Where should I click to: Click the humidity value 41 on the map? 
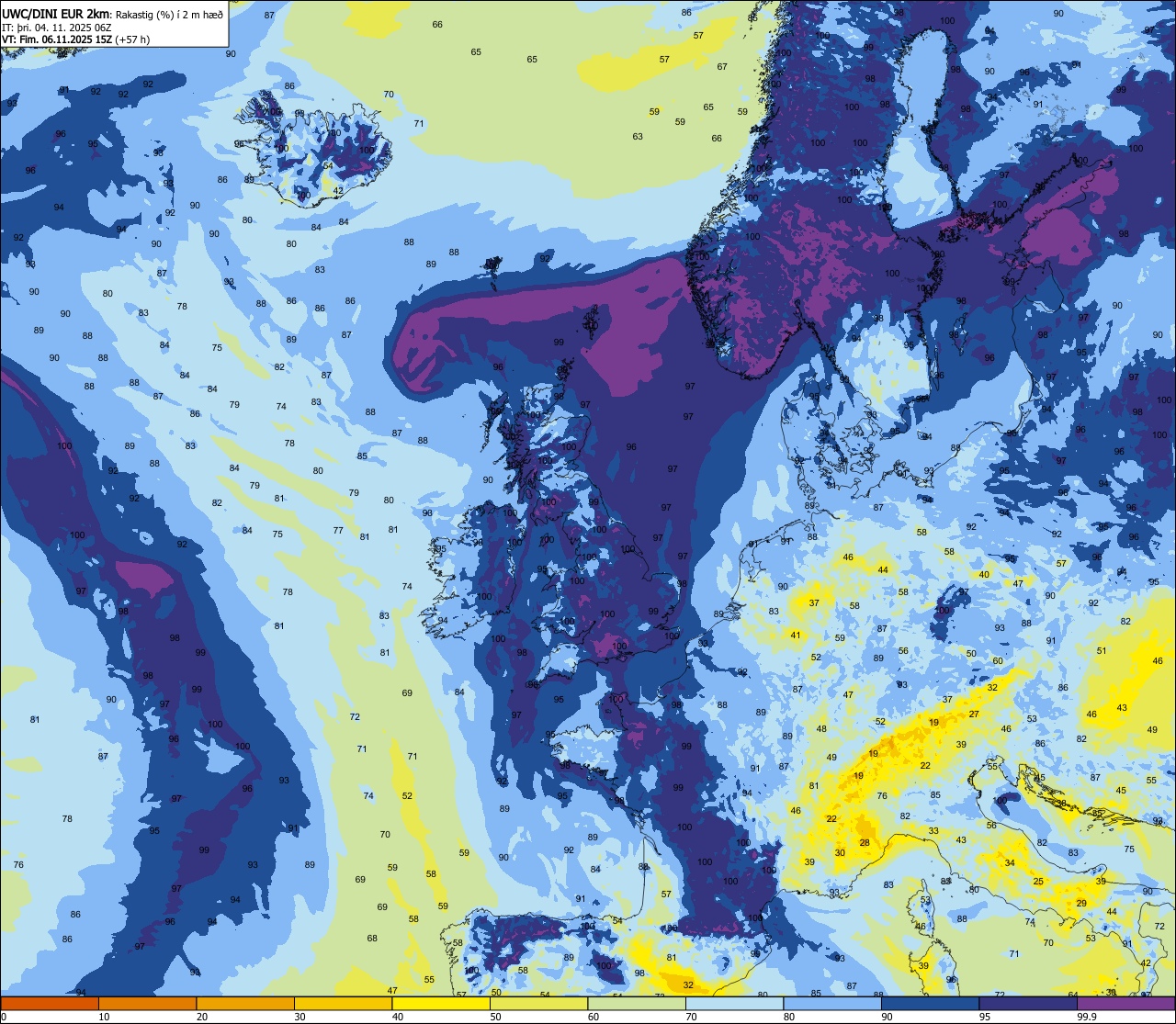796,635
